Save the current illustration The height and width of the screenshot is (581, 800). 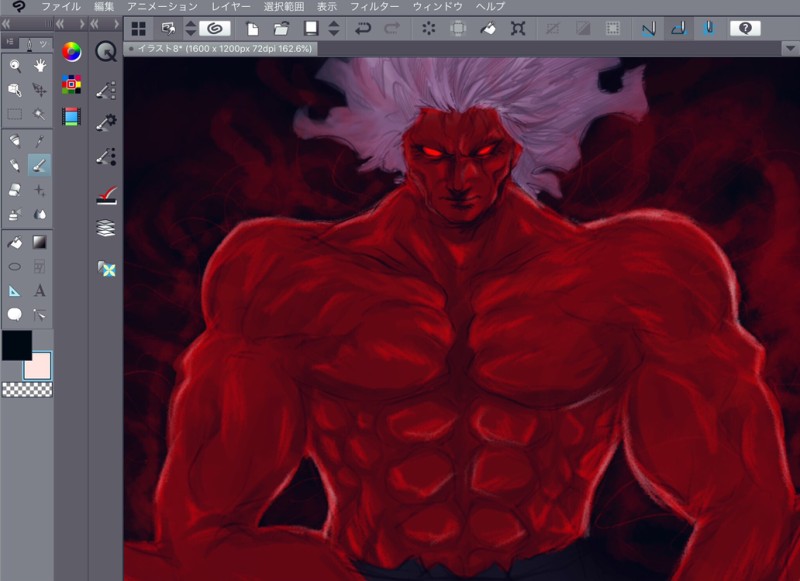point(311,28)
